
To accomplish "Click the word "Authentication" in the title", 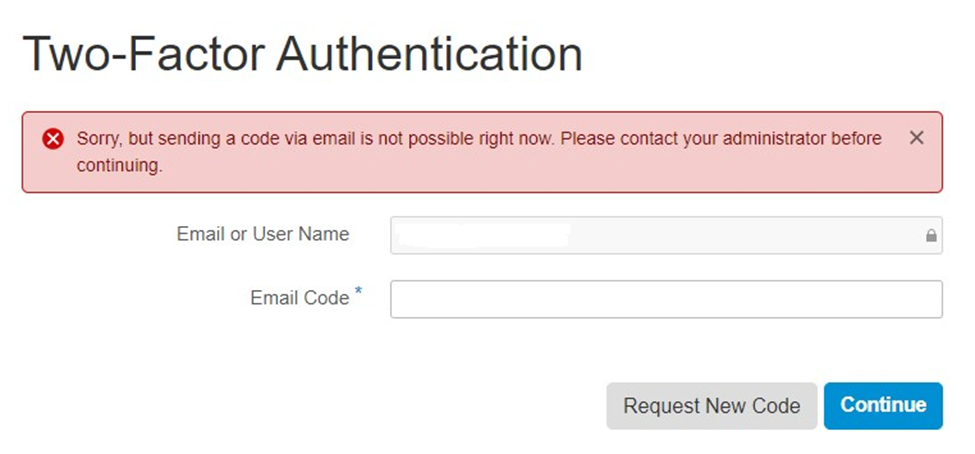I will coord(429,54).
